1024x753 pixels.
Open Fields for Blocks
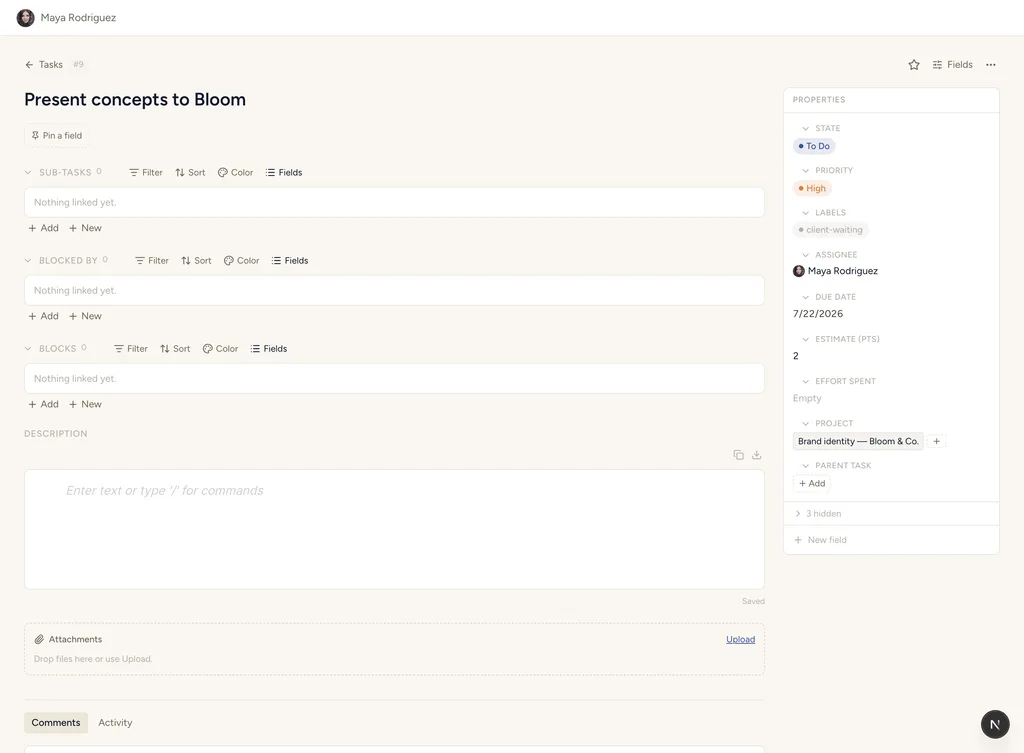pos(269,349)
